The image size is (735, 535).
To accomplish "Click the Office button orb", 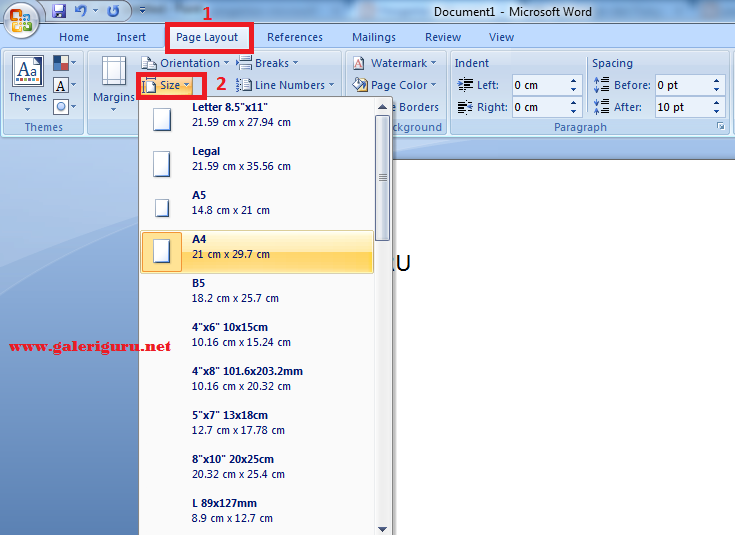I will (x=21, y=21).
